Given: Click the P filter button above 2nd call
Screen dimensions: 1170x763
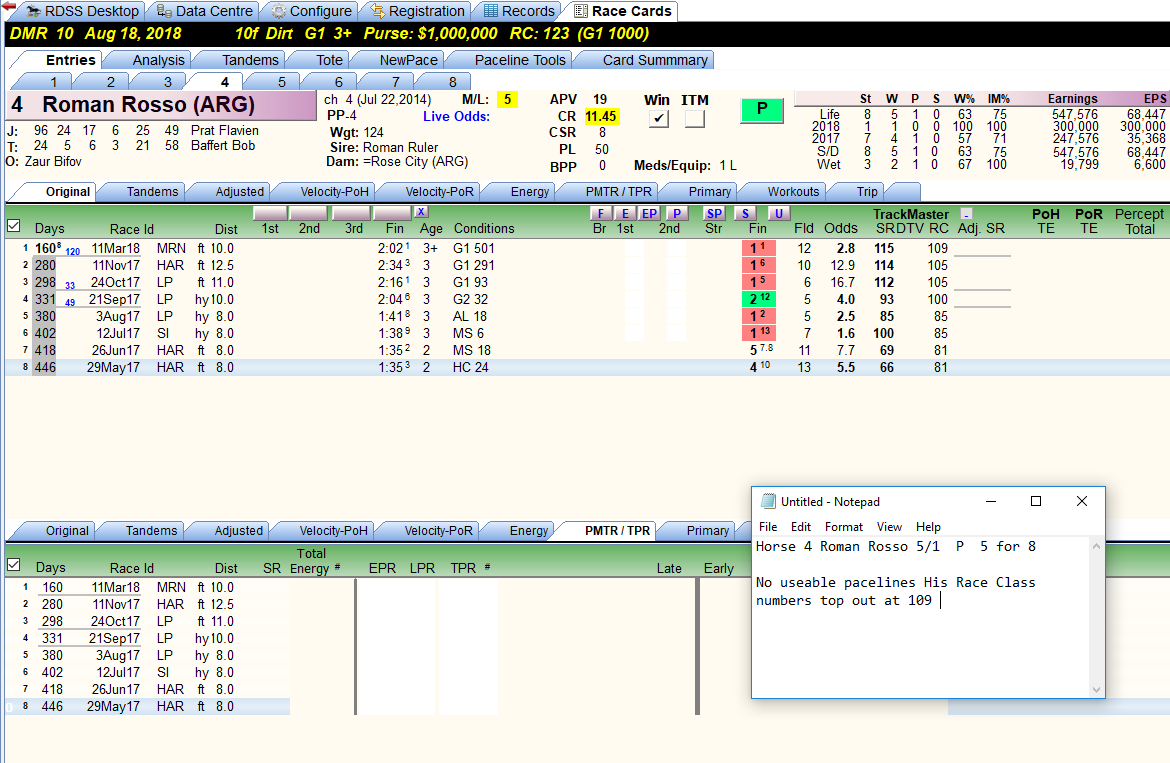Looking at the screenshot, I should click(x=676, y=213).
